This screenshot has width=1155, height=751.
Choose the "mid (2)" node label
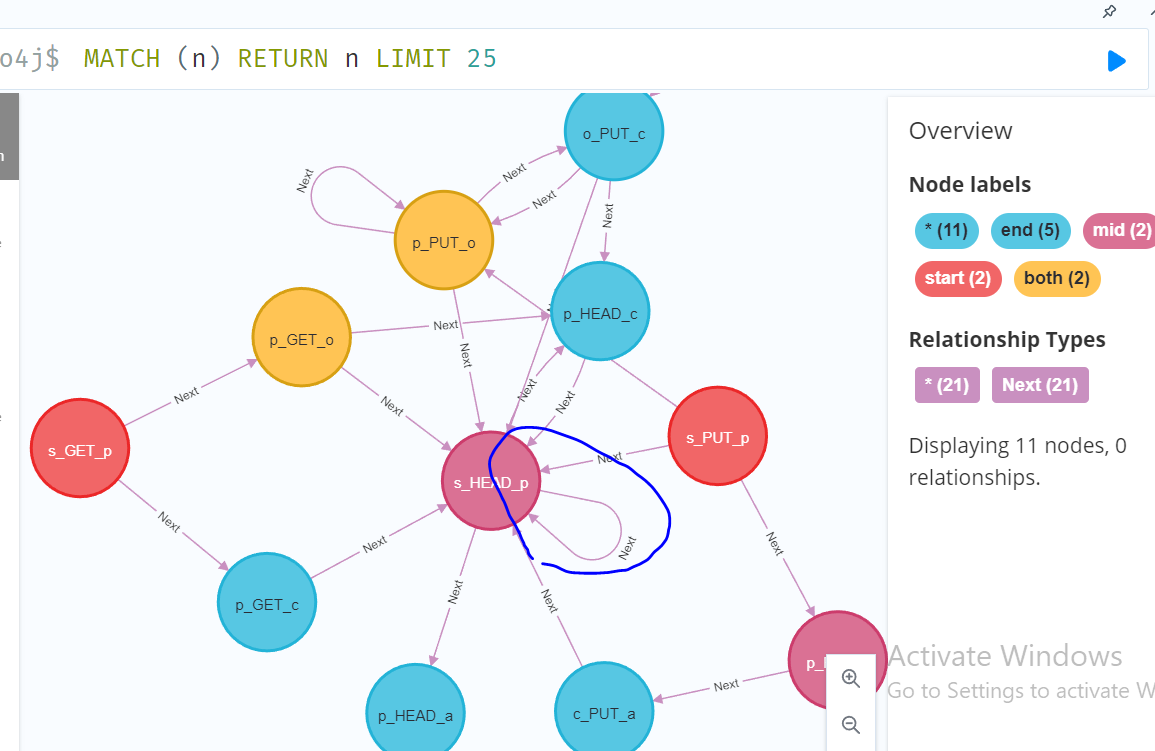click(1121, 231)
